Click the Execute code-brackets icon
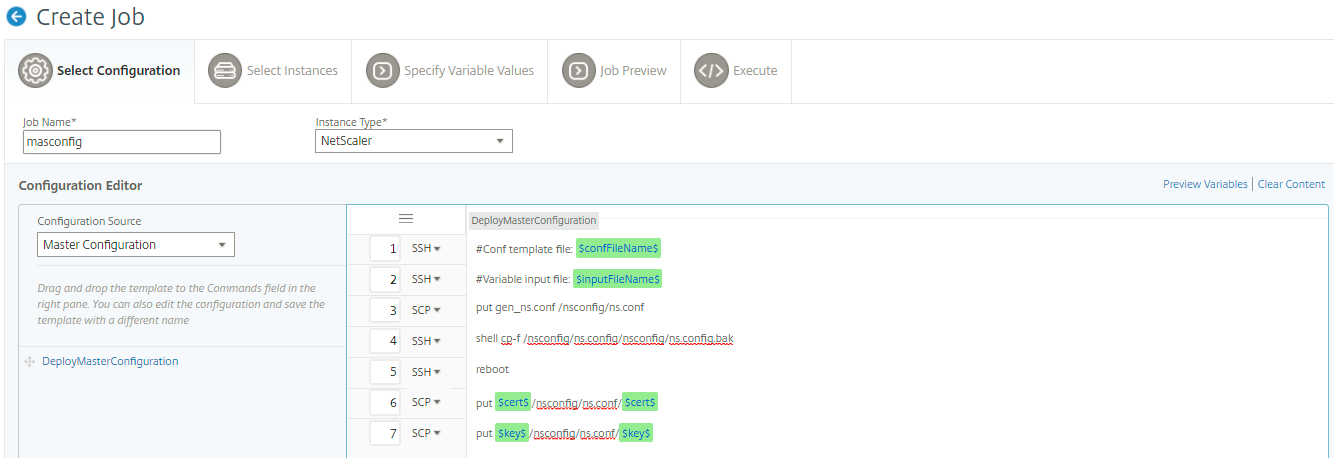The height and width of the screenshot is (458, 1334). coord(711,71)
